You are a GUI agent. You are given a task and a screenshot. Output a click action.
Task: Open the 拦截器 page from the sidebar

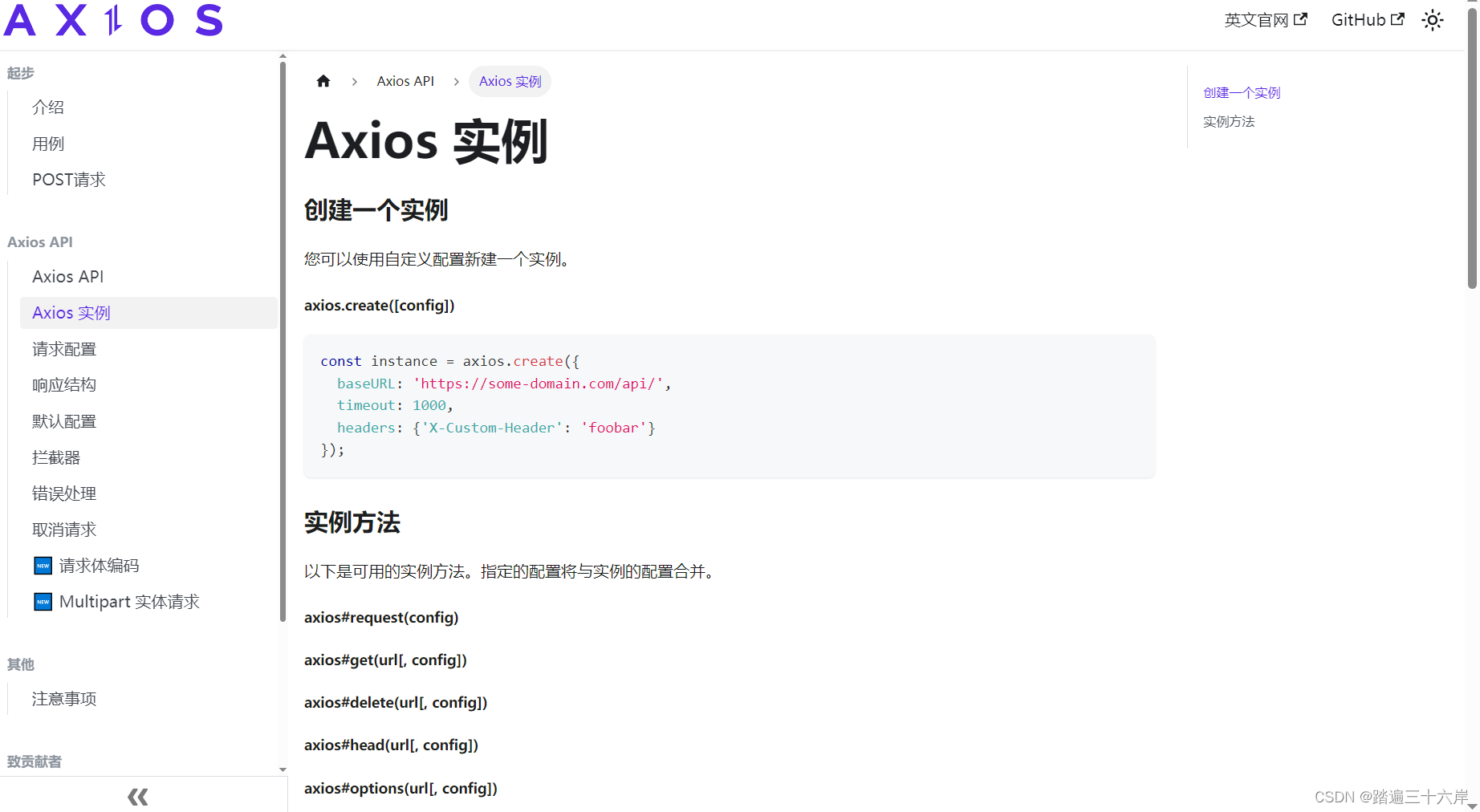tap(56, 457)
